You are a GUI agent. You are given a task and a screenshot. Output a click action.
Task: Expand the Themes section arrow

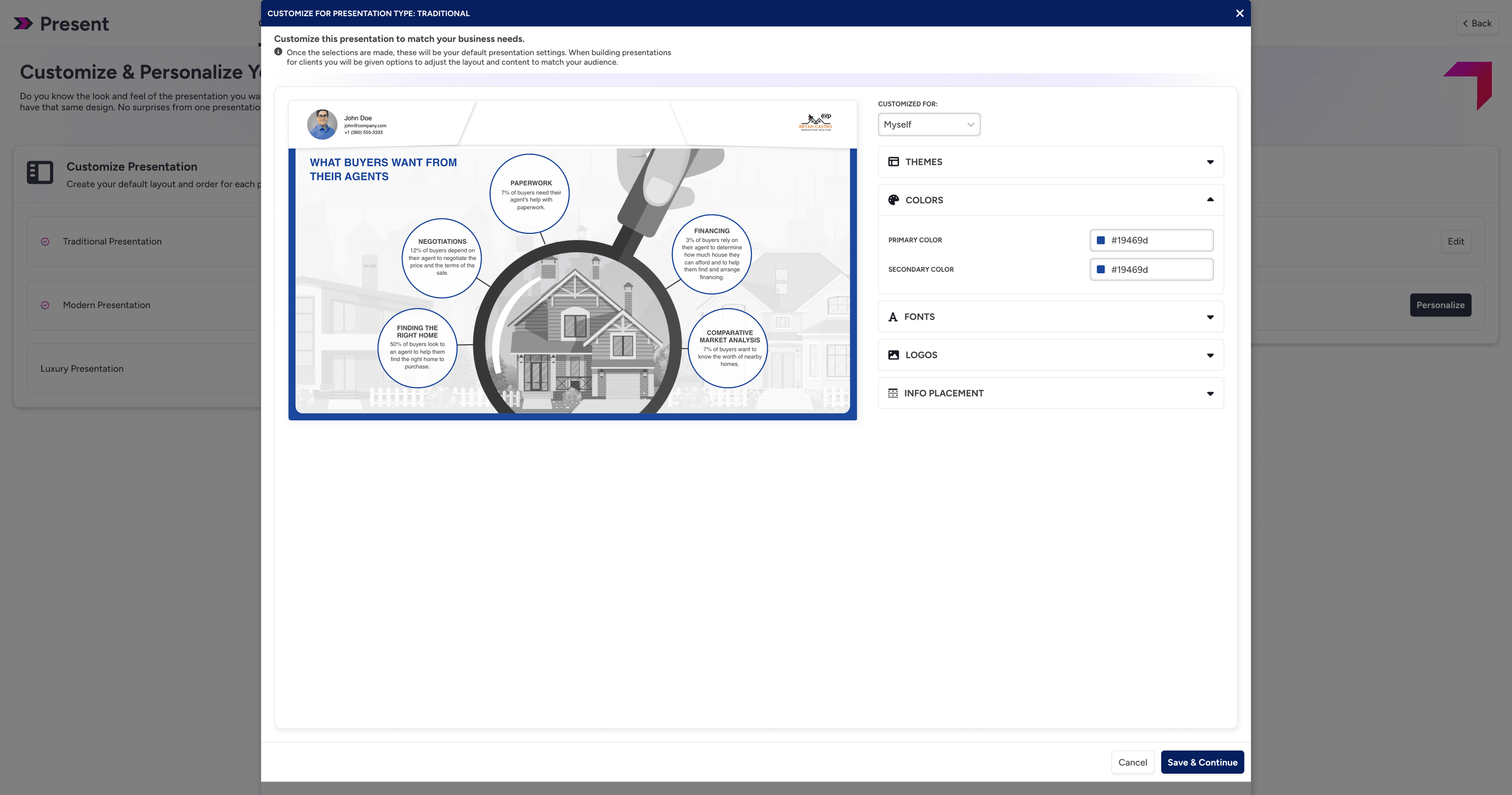point(1210,162)
